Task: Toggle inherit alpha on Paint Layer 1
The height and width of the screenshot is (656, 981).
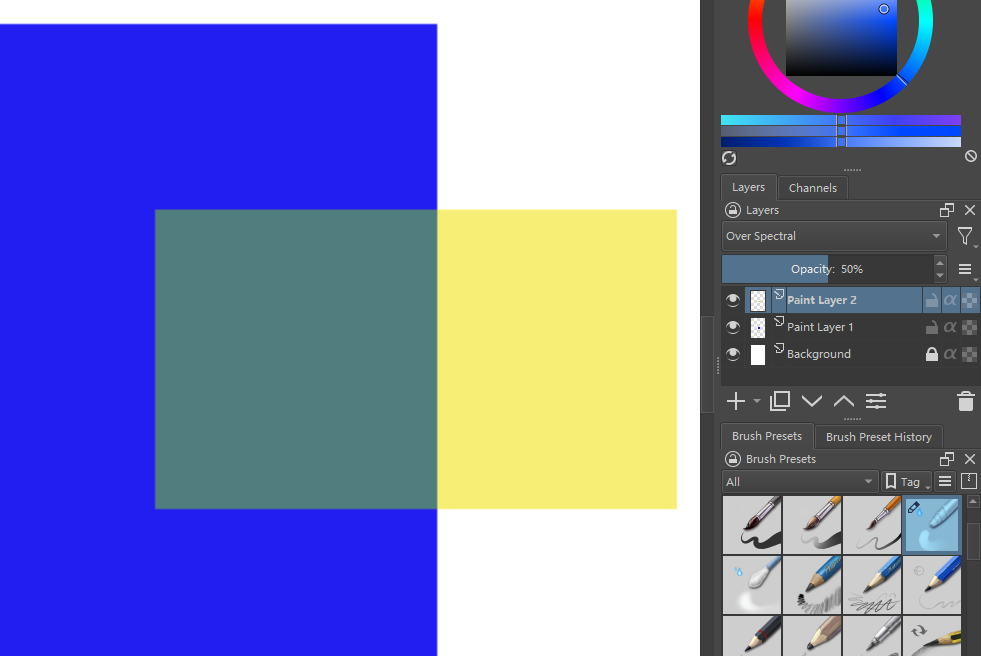Action: click(x=950, y=327)
